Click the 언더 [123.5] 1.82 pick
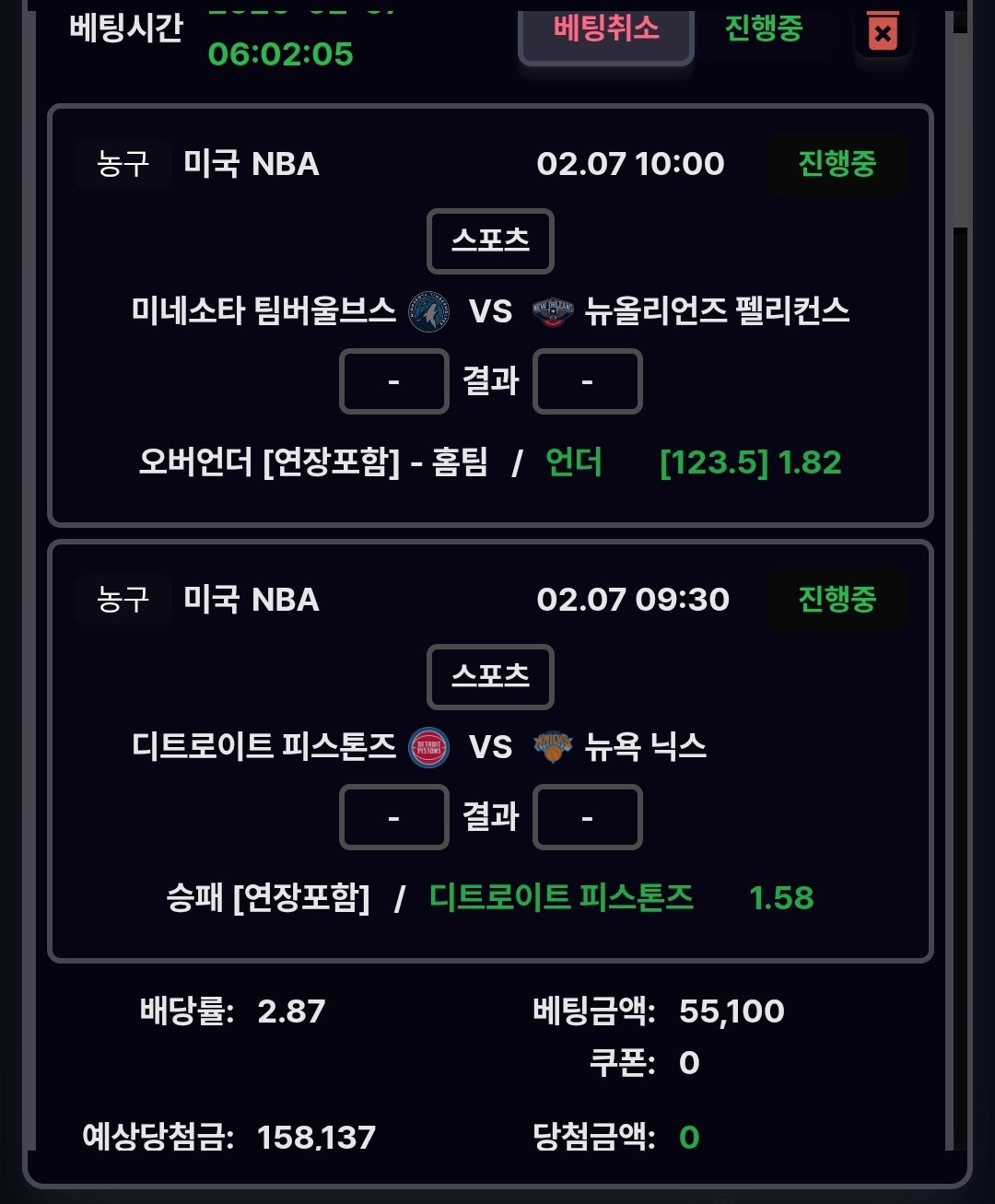The image size is (995, 1204). (693, 462)
